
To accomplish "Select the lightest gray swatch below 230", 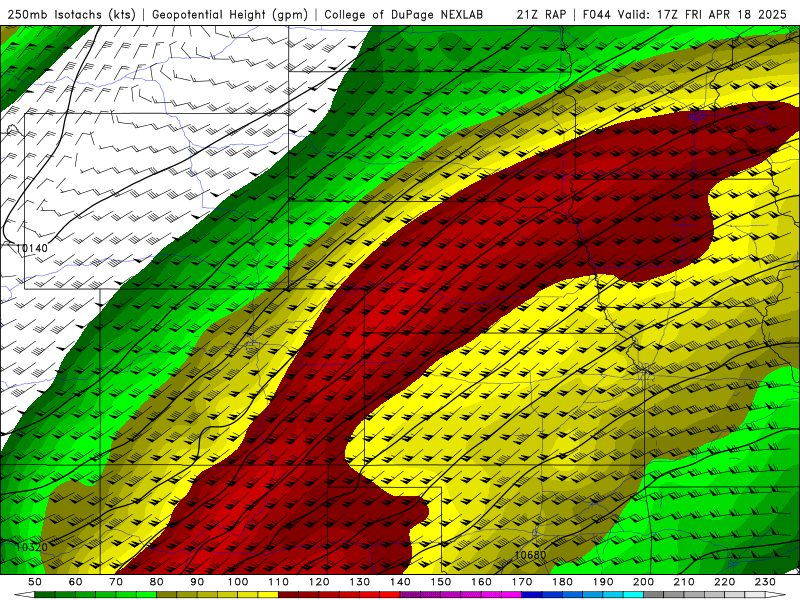I will [755, 595].
